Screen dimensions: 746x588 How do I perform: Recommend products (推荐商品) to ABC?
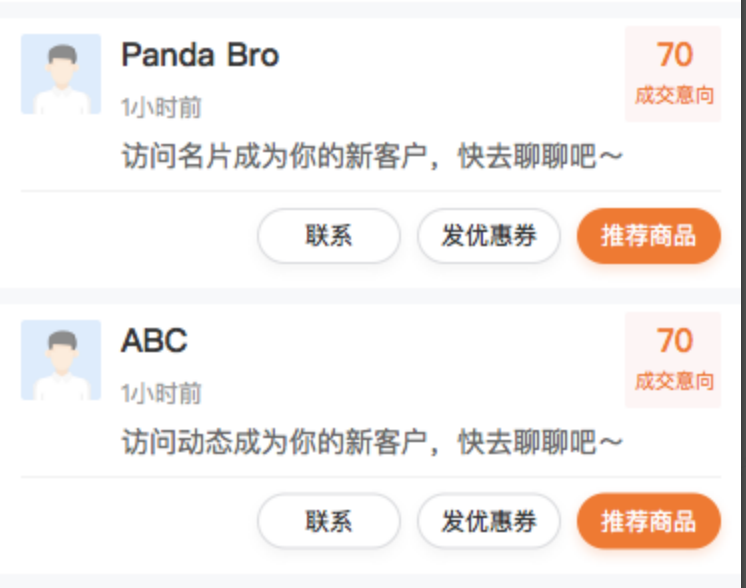(x=648, y=521)
